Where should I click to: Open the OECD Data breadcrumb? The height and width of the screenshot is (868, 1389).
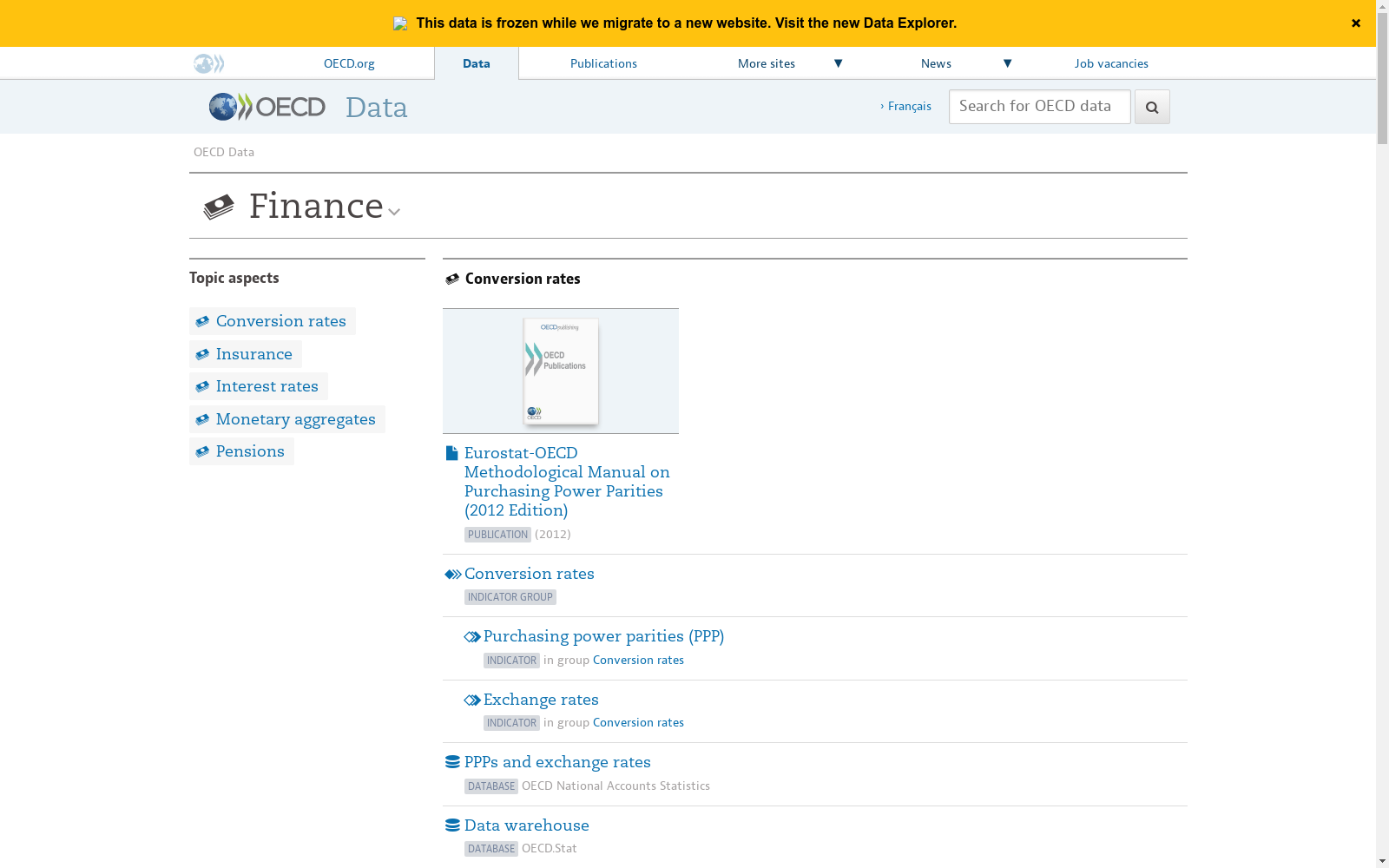coord(224,152)
